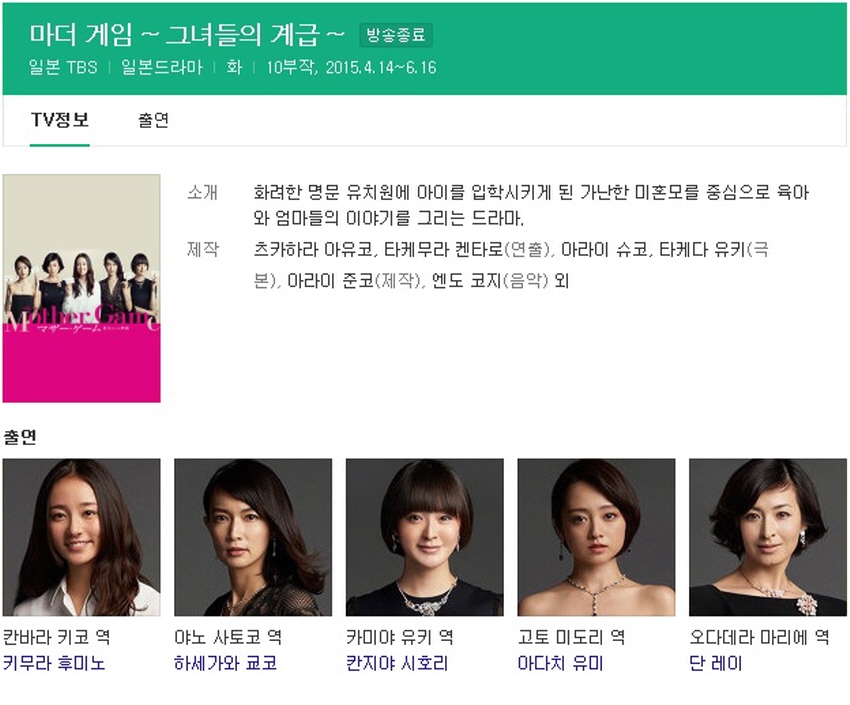850x705 pixels.
Task: Click the 방송종료 status badge
Action: (x=396, y=35)
